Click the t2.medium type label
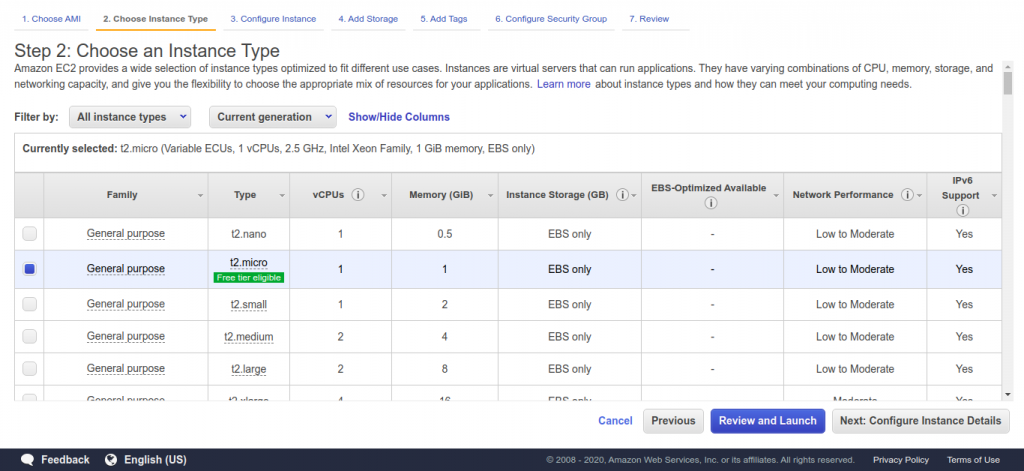The image size is (1024, 471). [x=249, y=337]
